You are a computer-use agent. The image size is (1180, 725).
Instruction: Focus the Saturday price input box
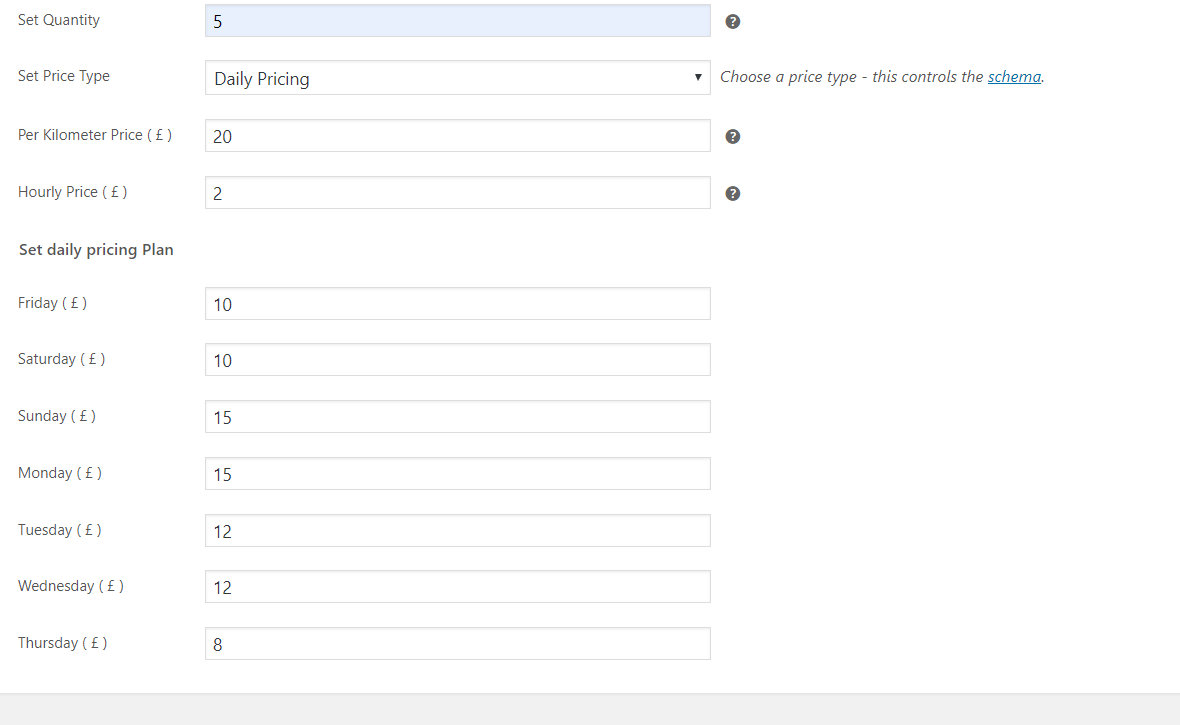(457, 360)
